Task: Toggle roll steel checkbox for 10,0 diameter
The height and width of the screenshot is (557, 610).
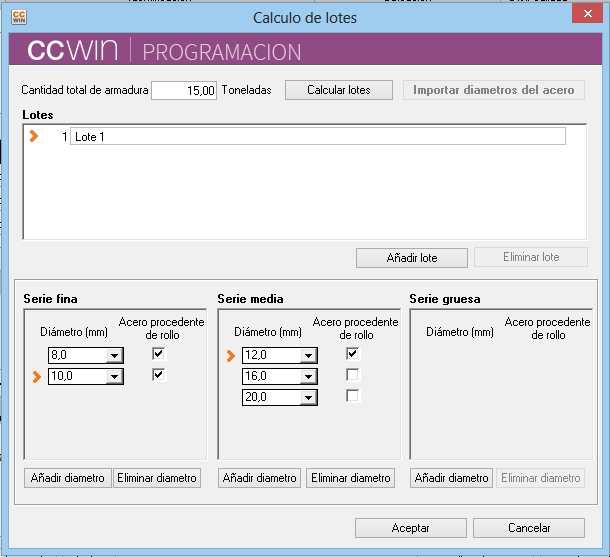Action: point(158,375)
